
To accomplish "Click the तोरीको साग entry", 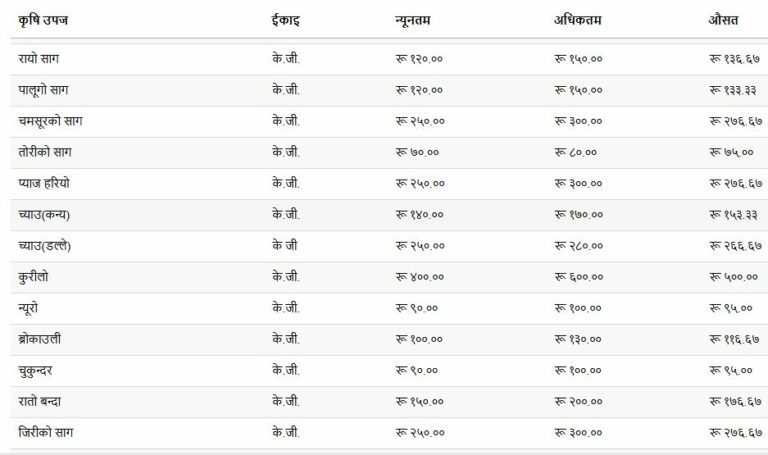I will 45,152.
